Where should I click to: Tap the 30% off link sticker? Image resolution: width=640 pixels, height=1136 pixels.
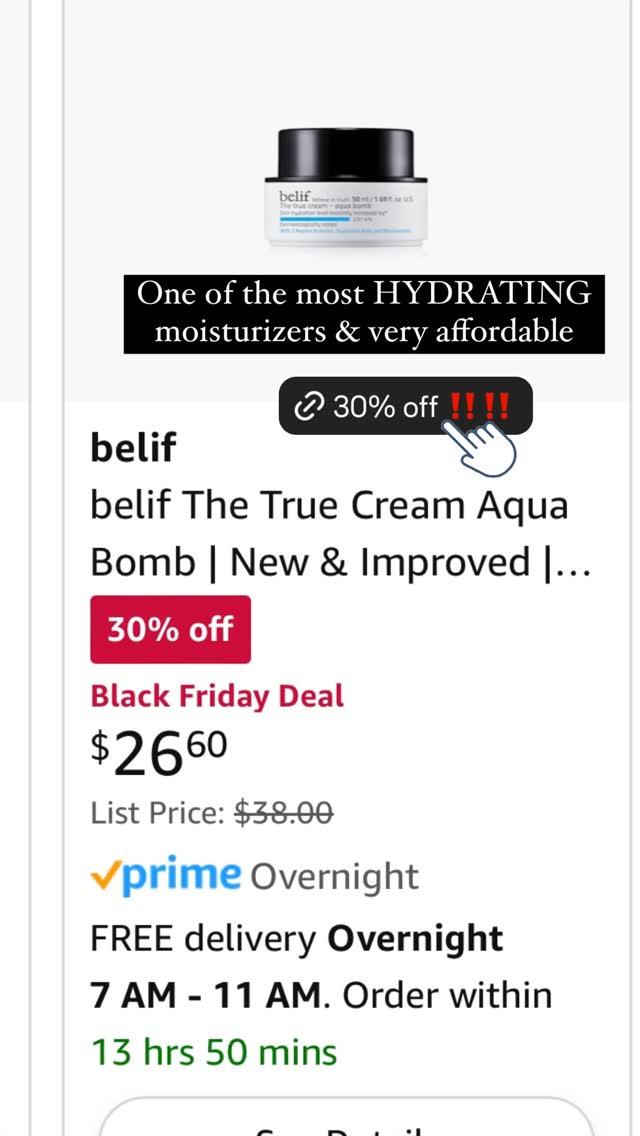tap(406, 406)
